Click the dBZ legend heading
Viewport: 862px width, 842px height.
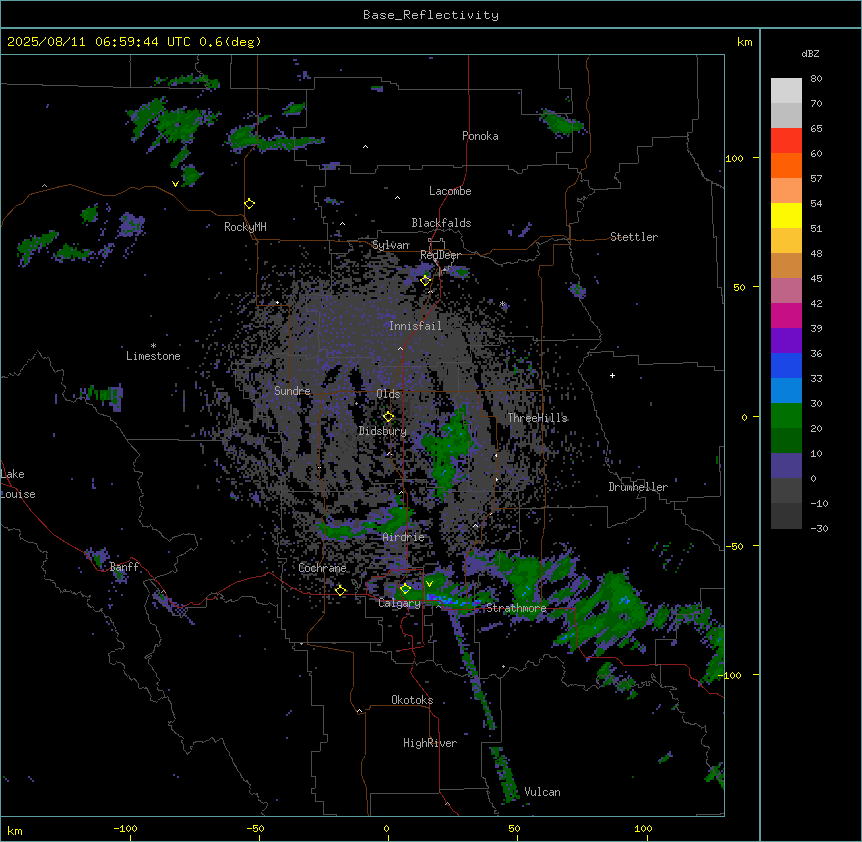(x=810, y=53)
